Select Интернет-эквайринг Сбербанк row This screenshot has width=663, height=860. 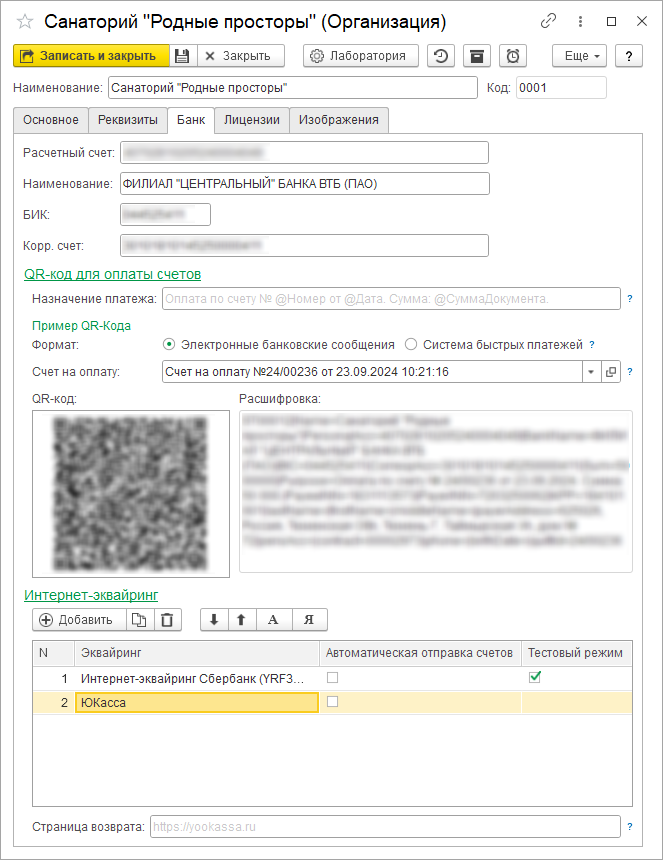pyautogui.click(x=332, y=678)
